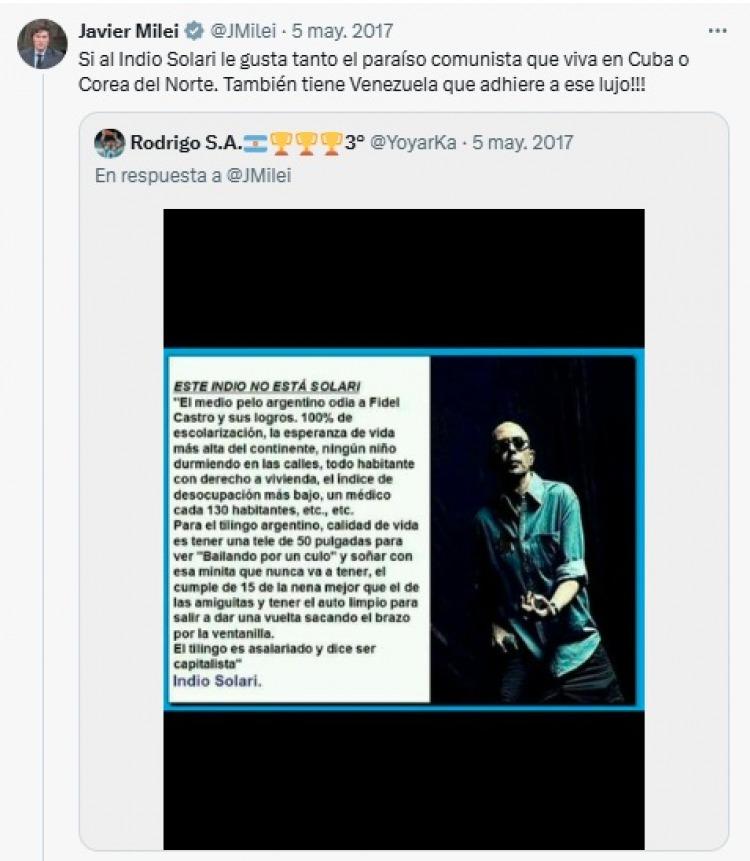The height and width of the screenshot is (861, 750).
Task: Click the blue Indio Solari signature text
Action: pyautogui.click(x=217, y=681)
